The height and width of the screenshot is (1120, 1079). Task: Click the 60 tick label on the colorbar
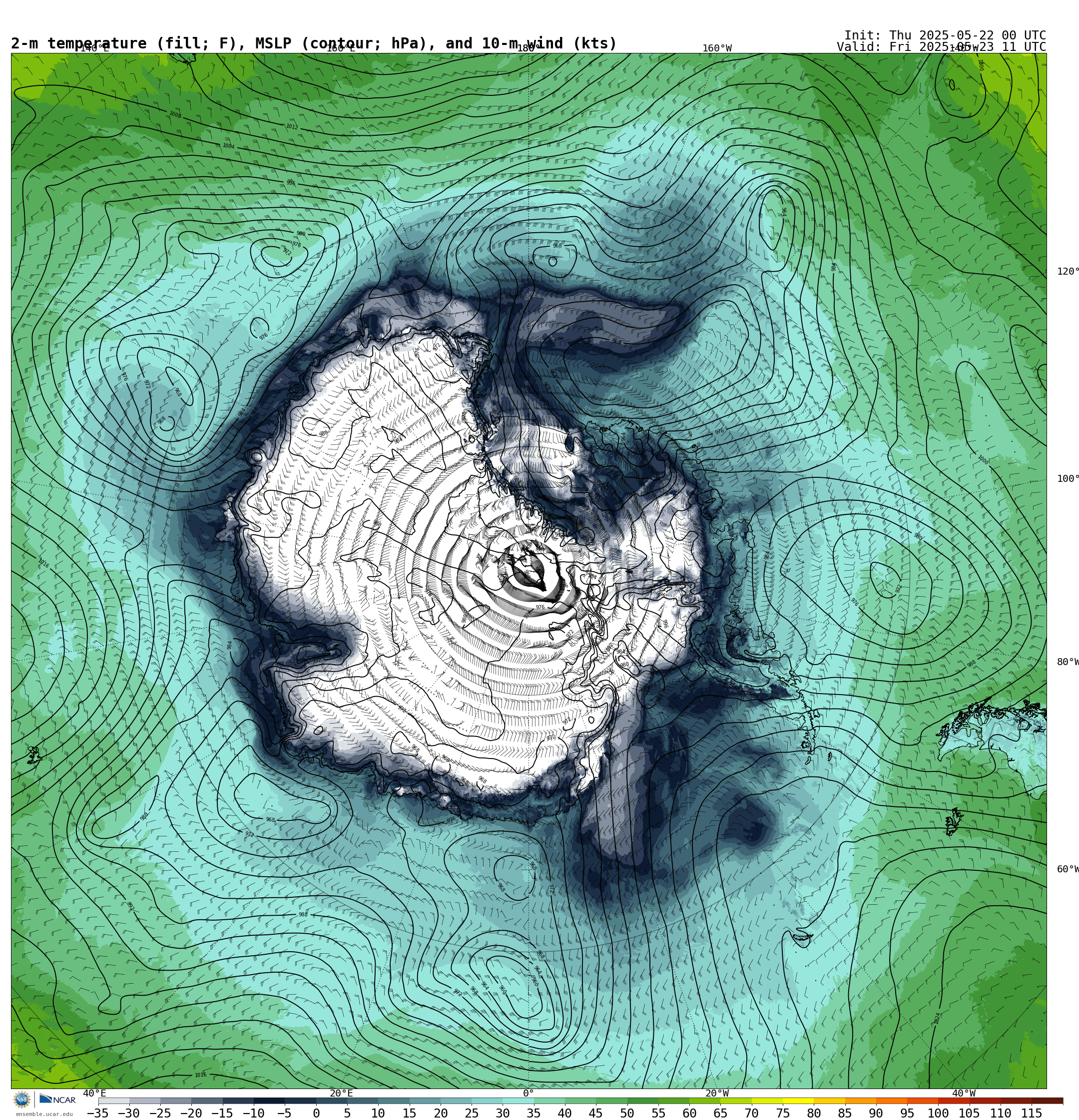[689, 1113]
